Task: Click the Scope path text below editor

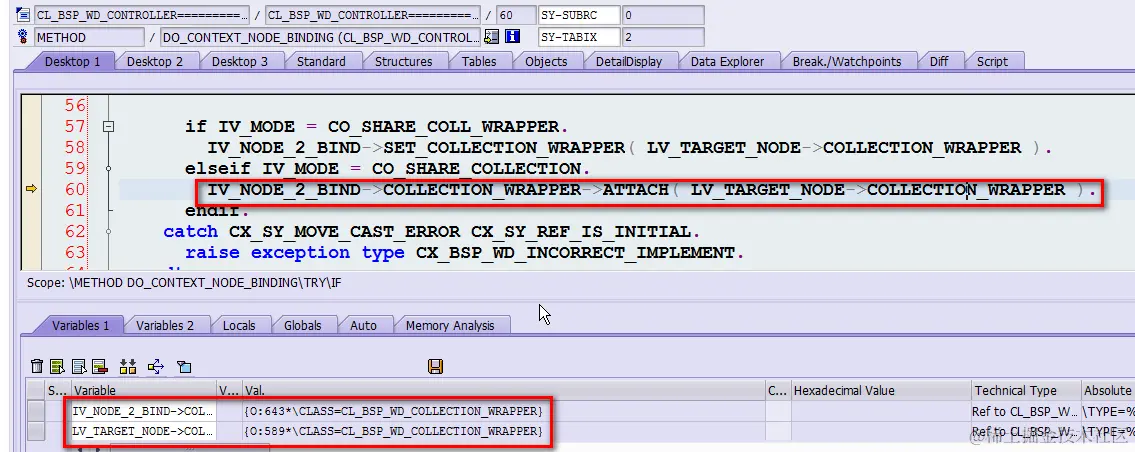Action: [x=184, y=282]
